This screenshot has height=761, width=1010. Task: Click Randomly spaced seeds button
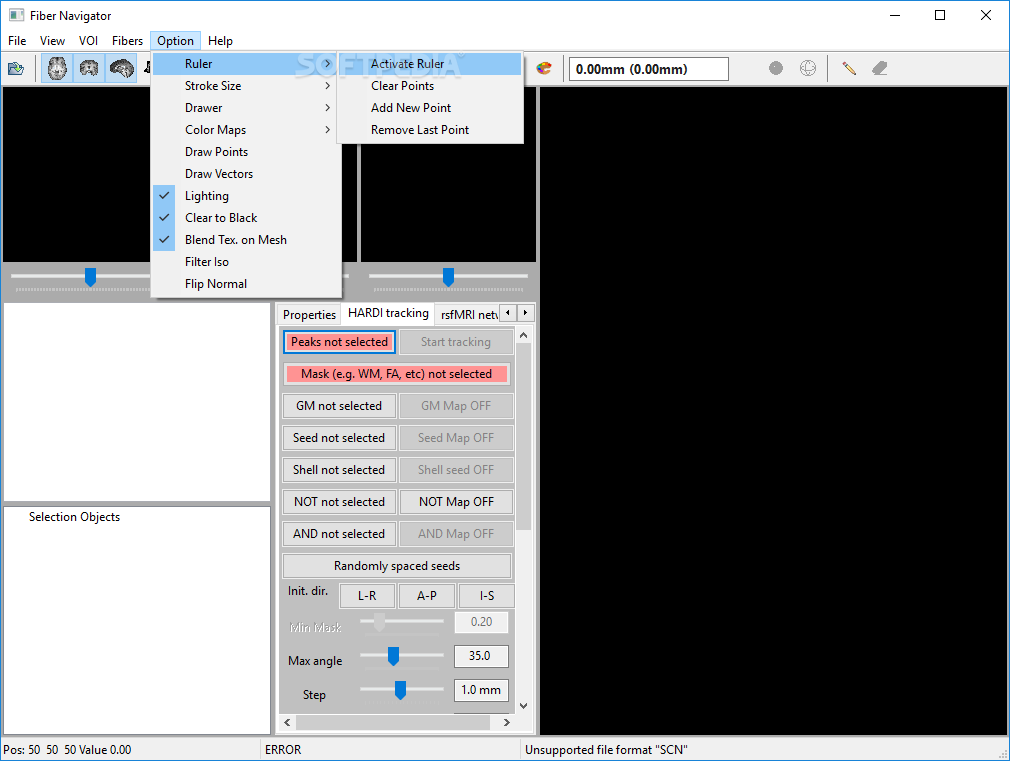tap(397, 566)
